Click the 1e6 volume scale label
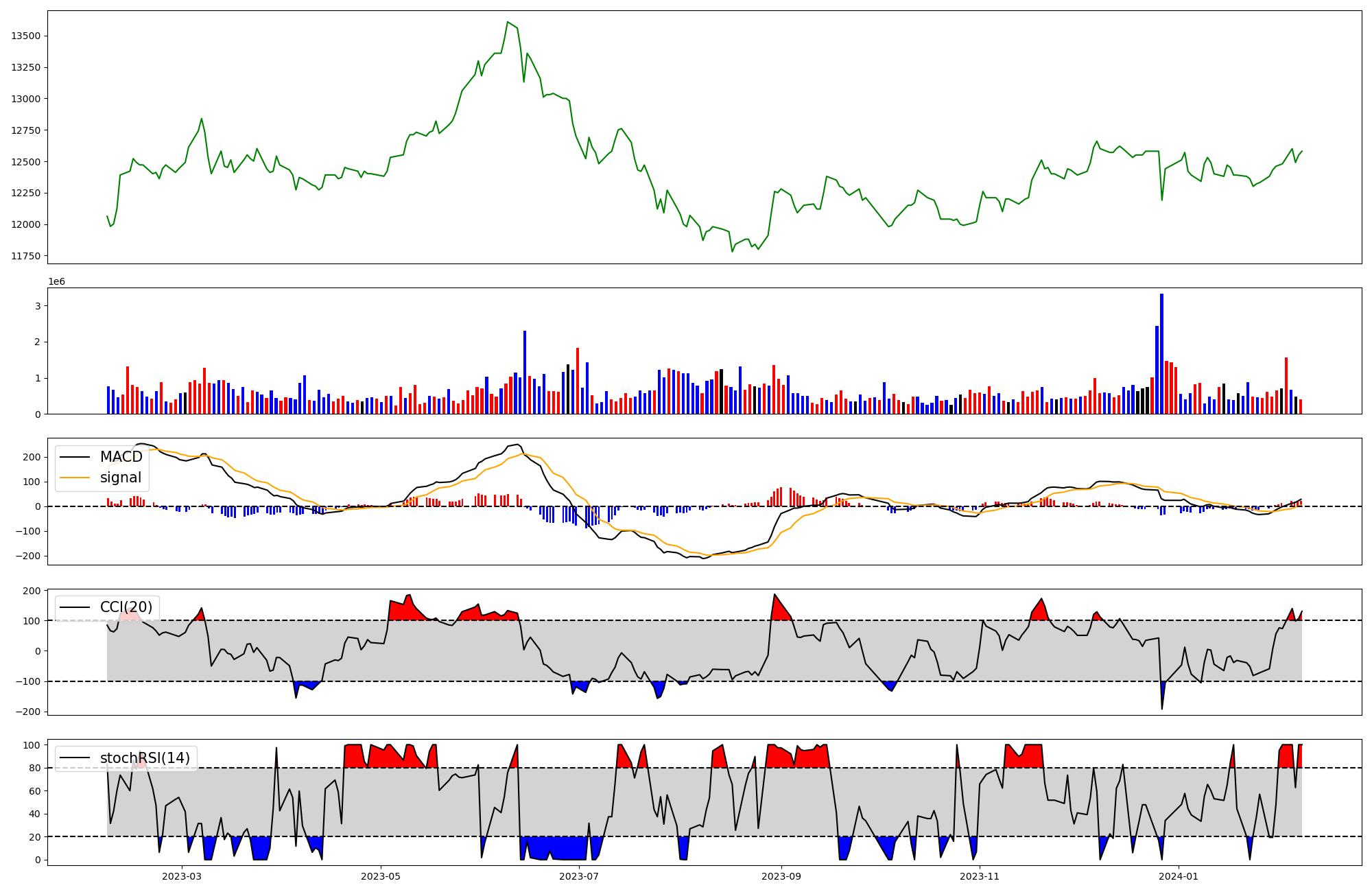Viewport: 1372px width, 892px height. [x=56, y=282]
